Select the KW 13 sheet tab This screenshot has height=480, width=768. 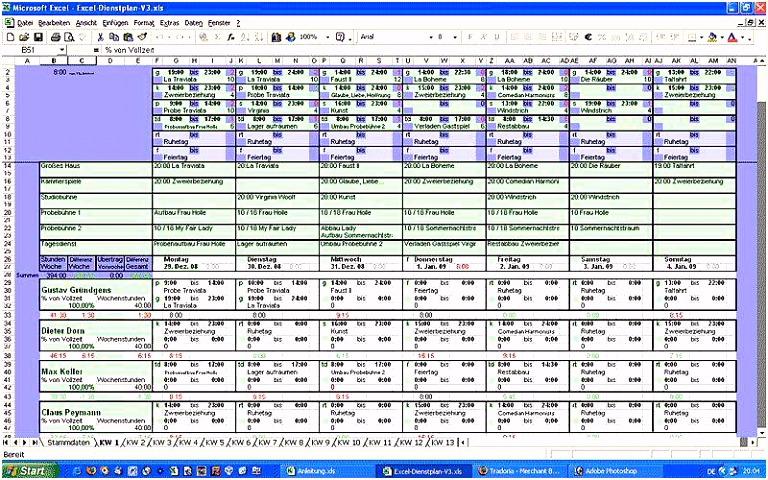click(441, 442)
